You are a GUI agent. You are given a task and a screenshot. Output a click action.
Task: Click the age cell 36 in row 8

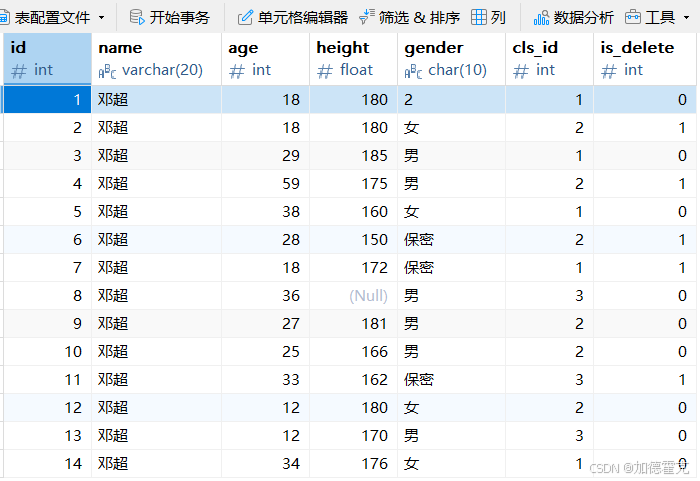pyautogui.click(x=265, y=296)
